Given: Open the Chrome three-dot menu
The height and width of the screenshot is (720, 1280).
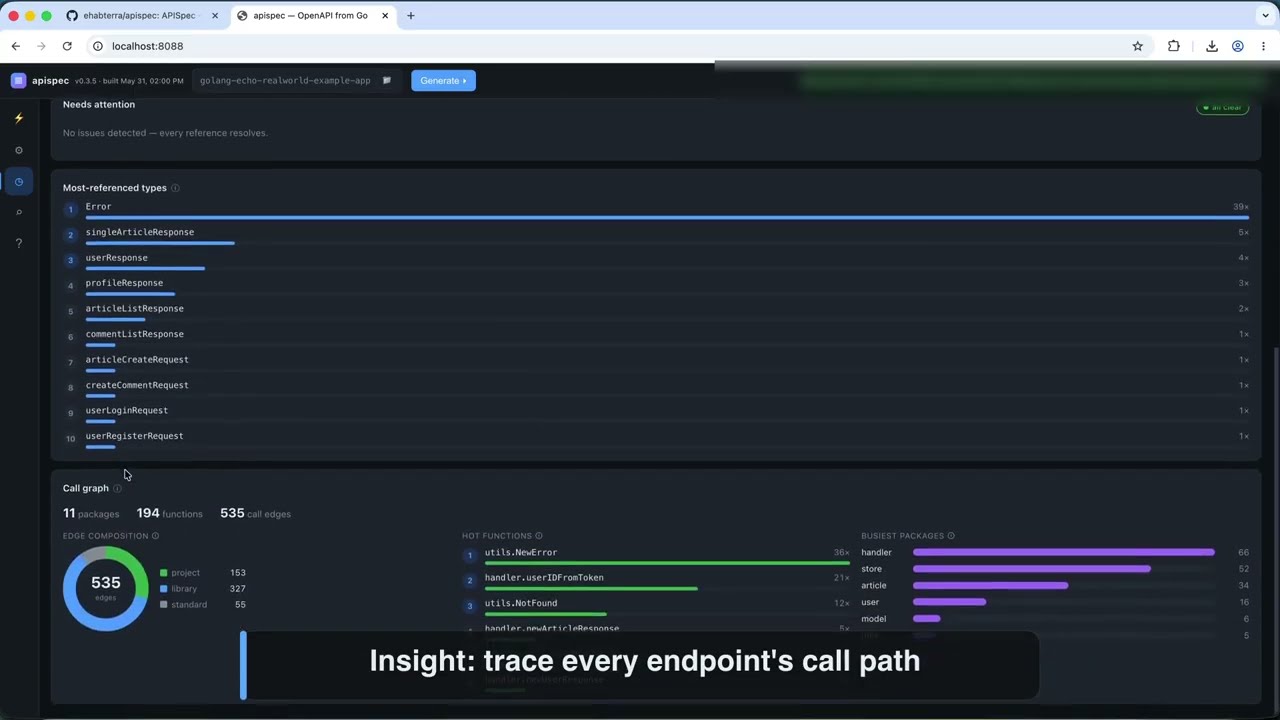Looking at the screenshot, I should coord(1264,46).
